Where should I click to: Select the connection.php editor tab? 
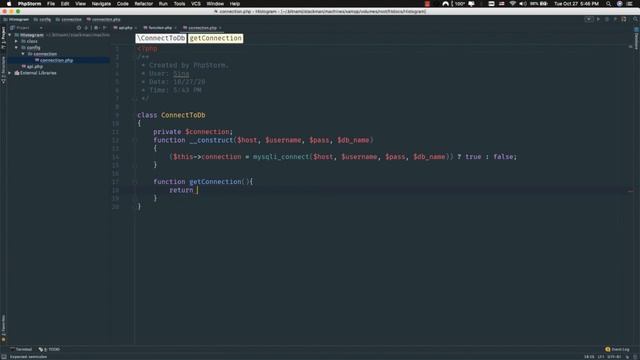click(x=201, y=28)
